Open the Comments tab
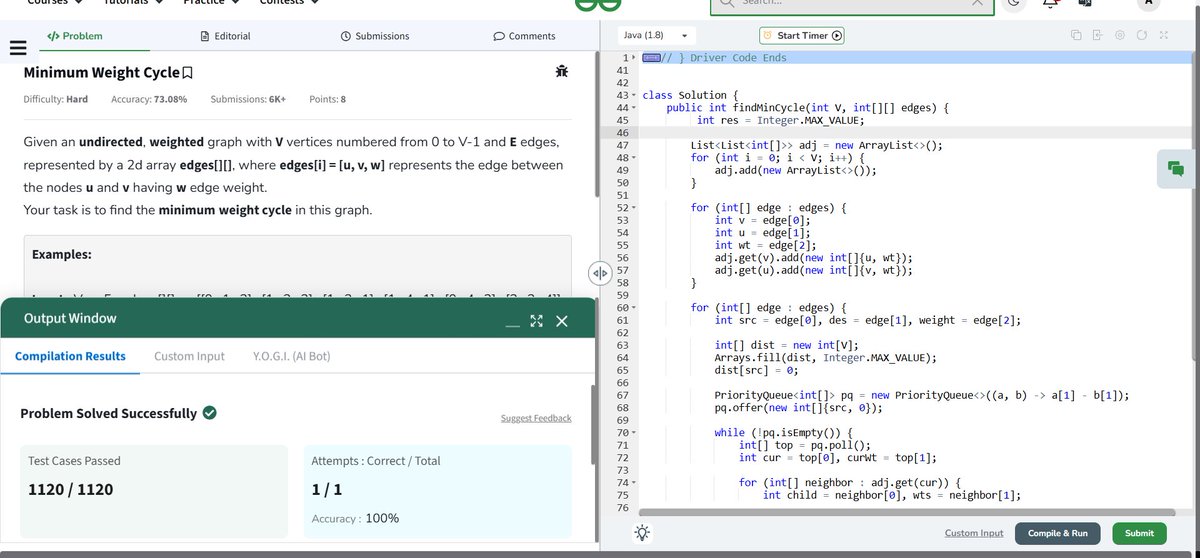The width and height of the screenshot is (1200, 558). [x=525, y=36]
